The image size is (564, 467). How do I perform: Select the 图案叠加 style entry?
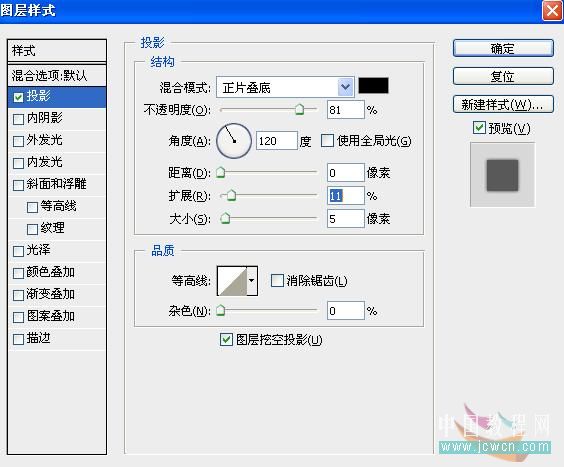click(57, 317)
